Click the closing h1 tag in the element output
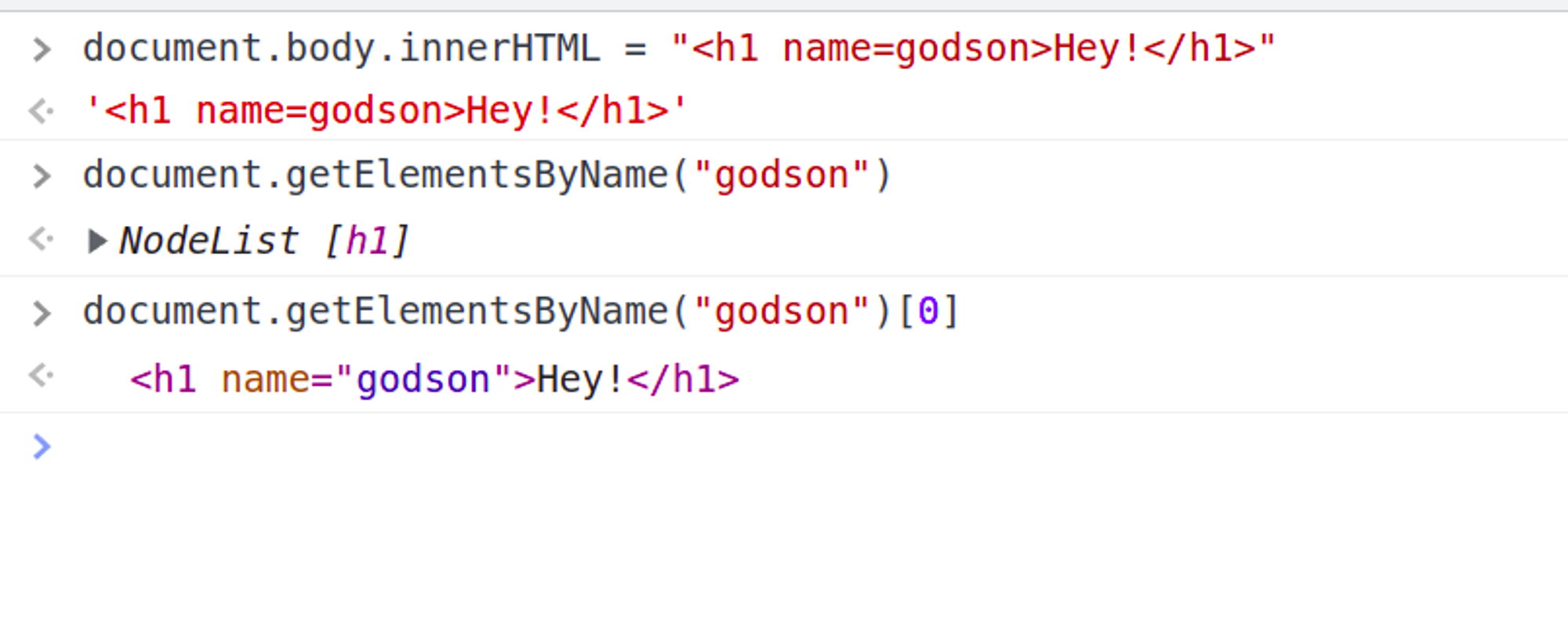 point(684,380)
